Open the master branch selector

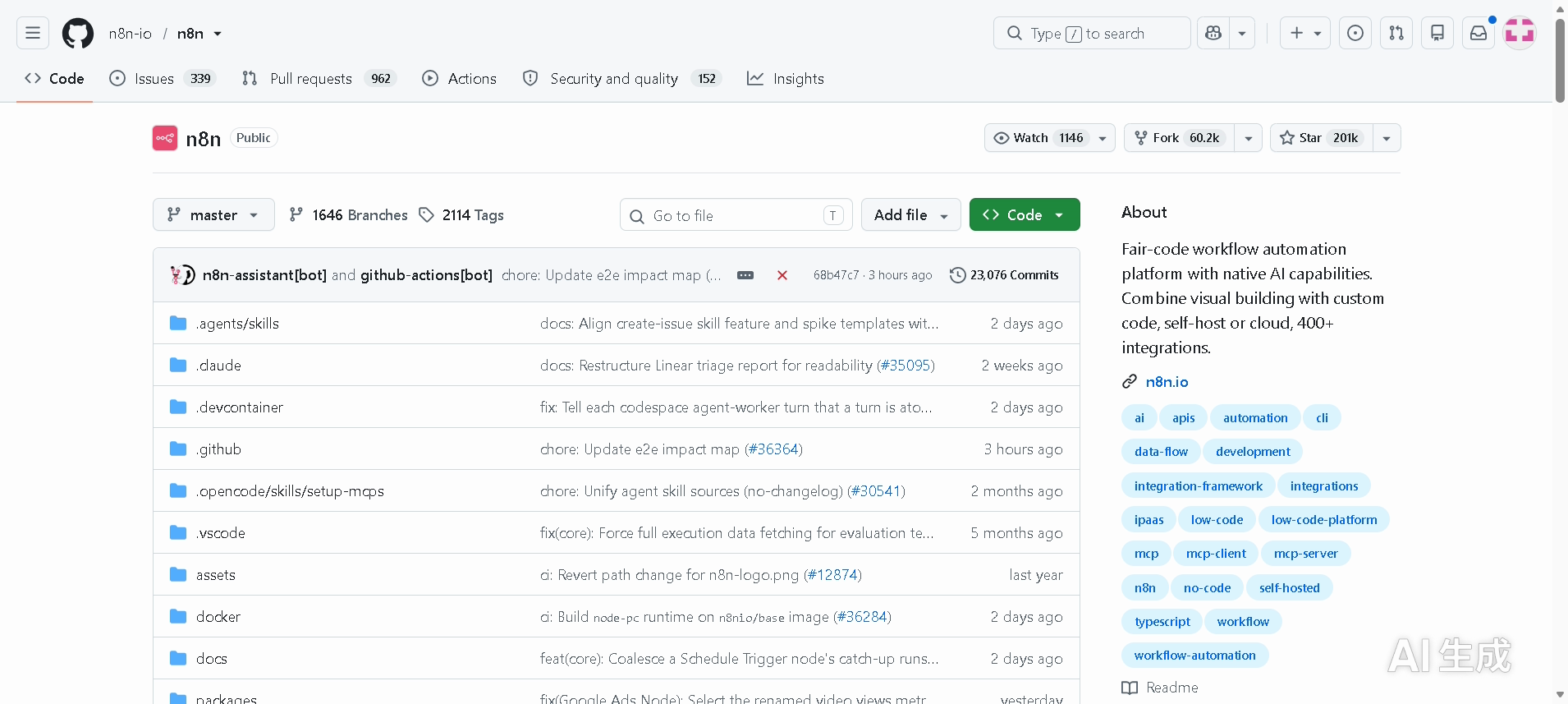[213, 214]
